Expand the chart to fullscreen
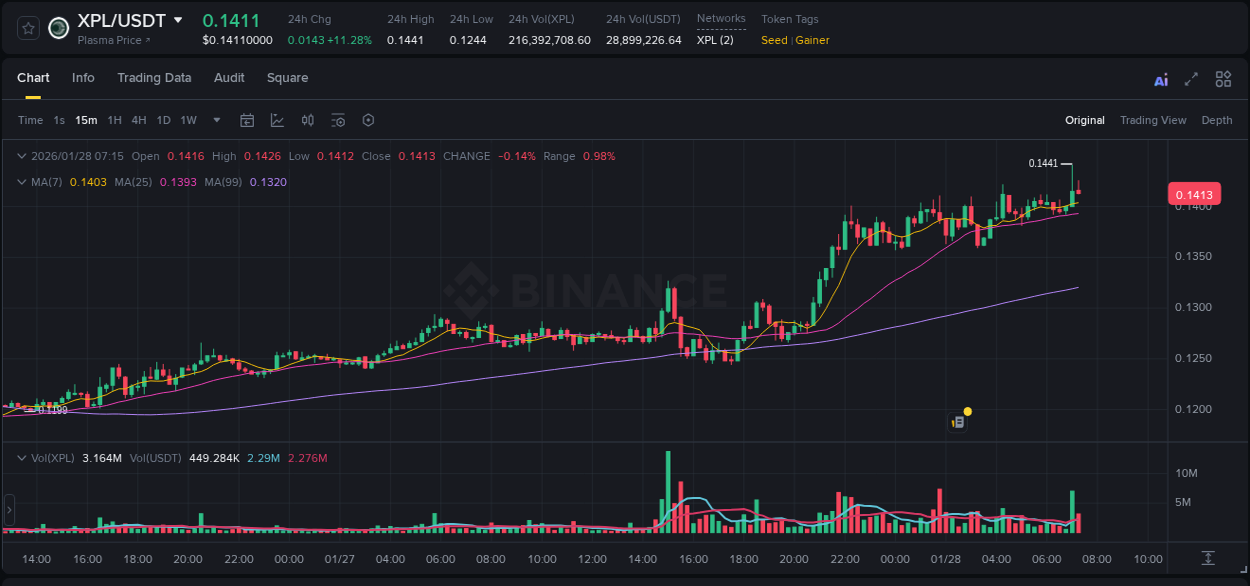 tap(1191, 78)
